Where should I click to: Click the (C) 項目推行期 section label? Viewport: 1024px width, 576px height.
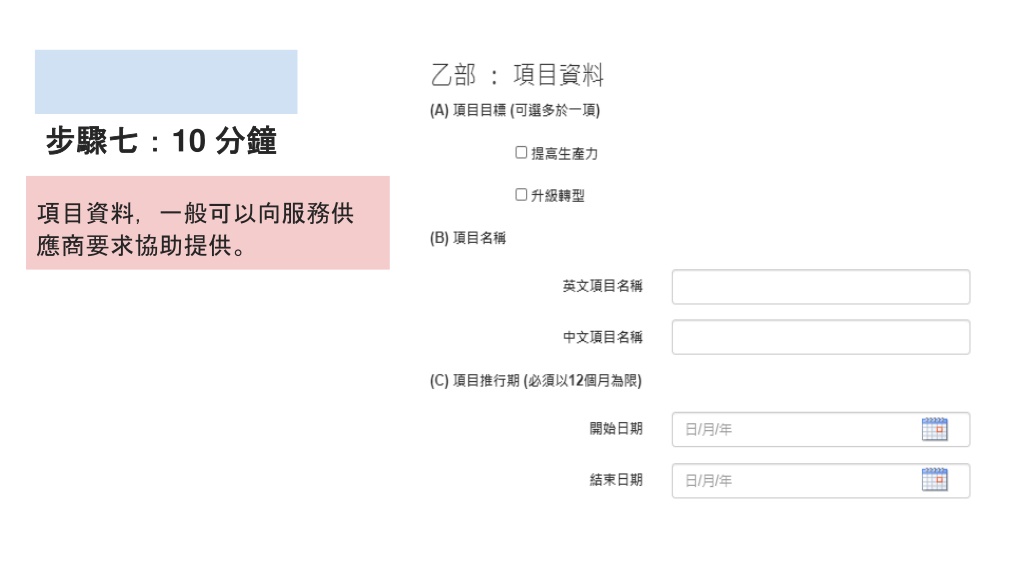click(x=536, y=380)
